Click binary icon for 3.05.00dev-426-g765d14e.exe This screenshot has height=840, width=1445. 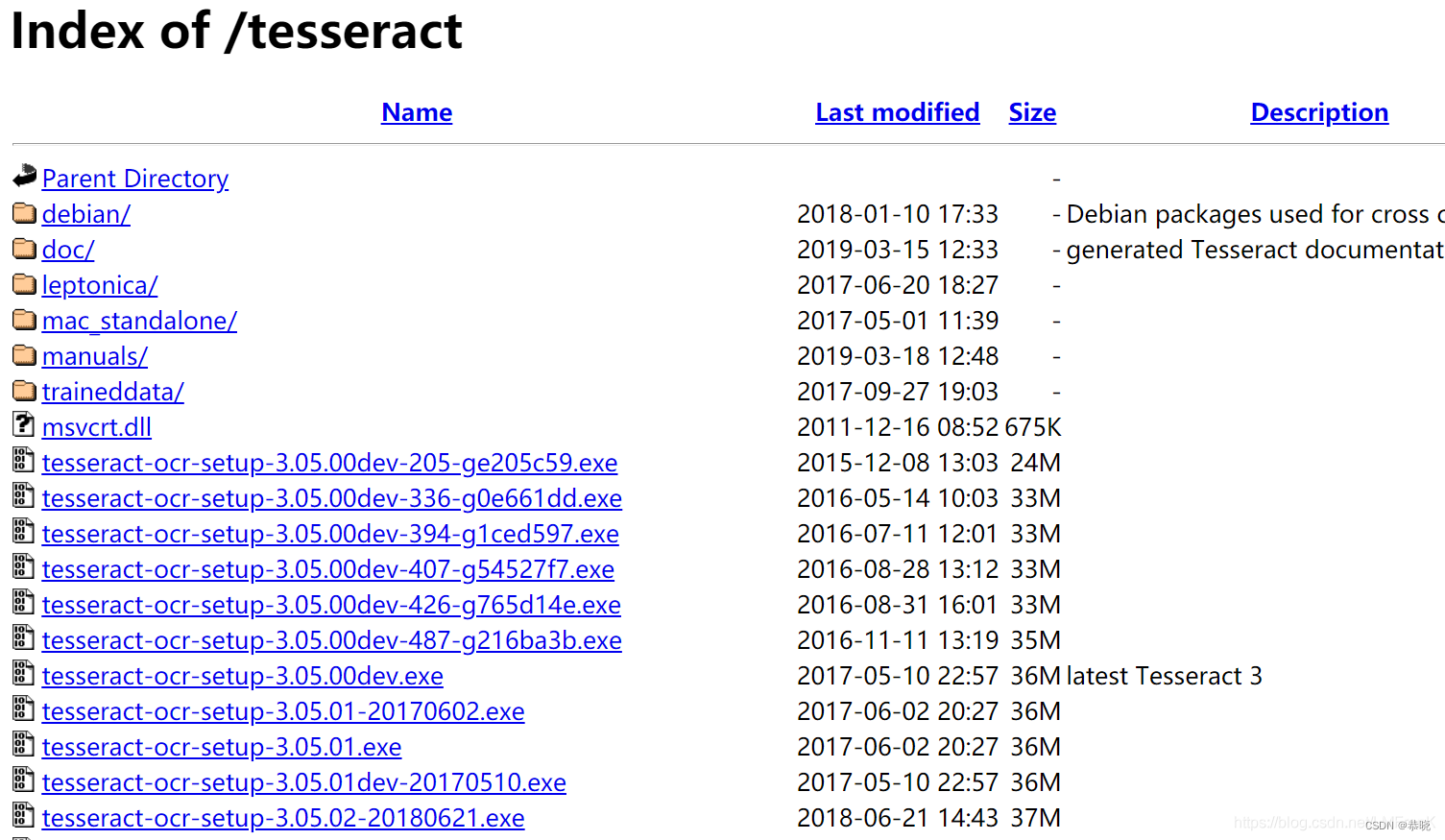pyautogui.click(x=23, y=601)
